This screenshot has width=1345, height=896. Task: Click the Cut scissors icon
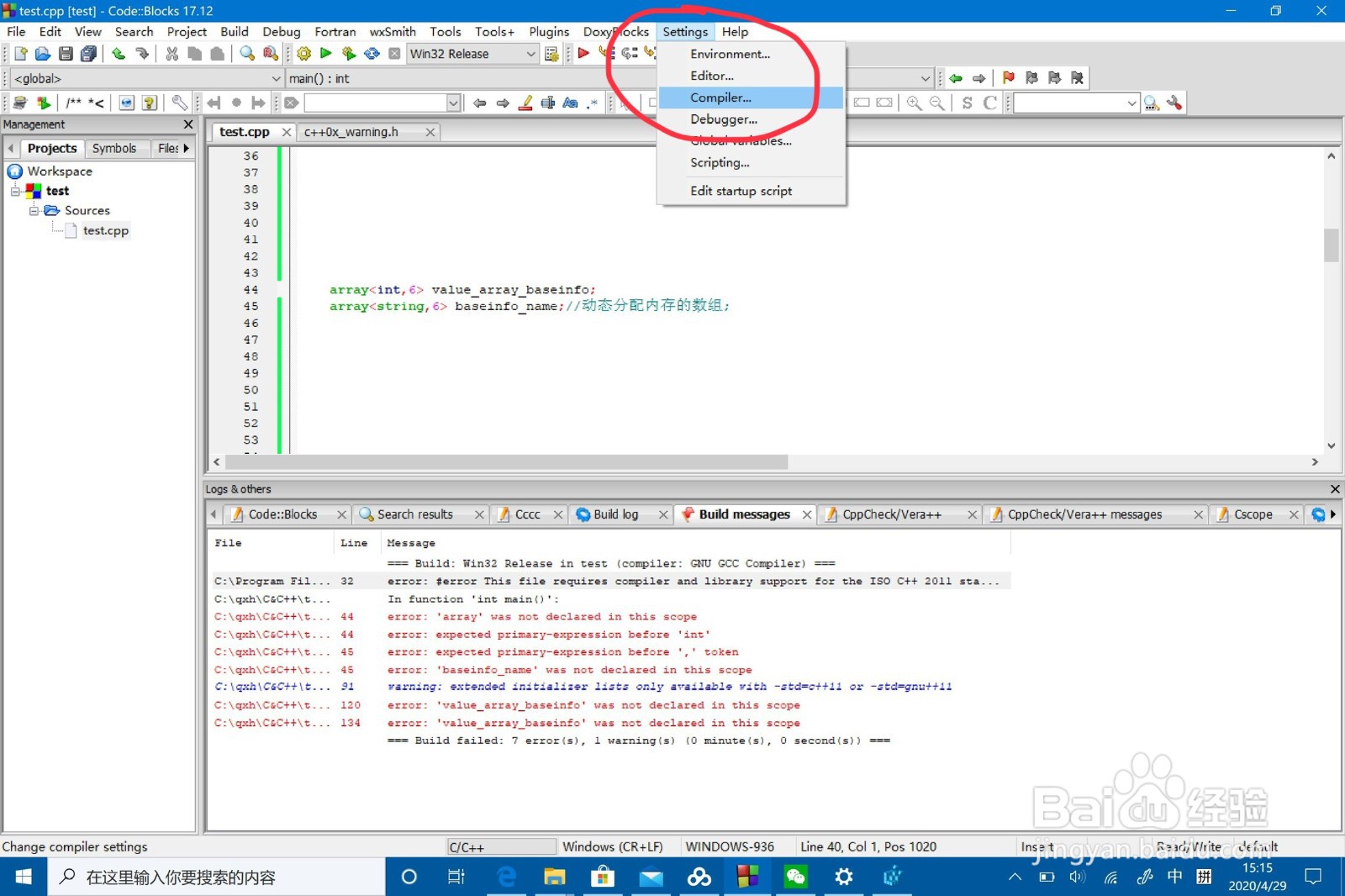(x=172, y=54)
